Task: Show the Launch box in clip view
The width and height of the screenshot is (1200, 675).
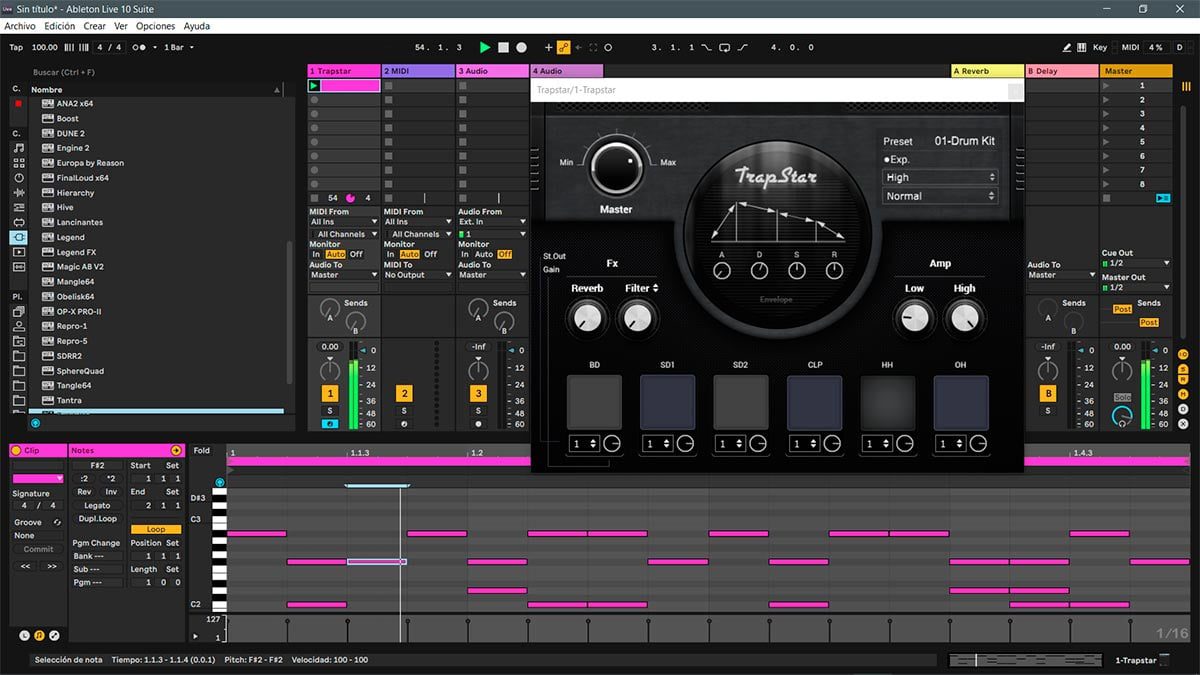Action: [25, 636]
